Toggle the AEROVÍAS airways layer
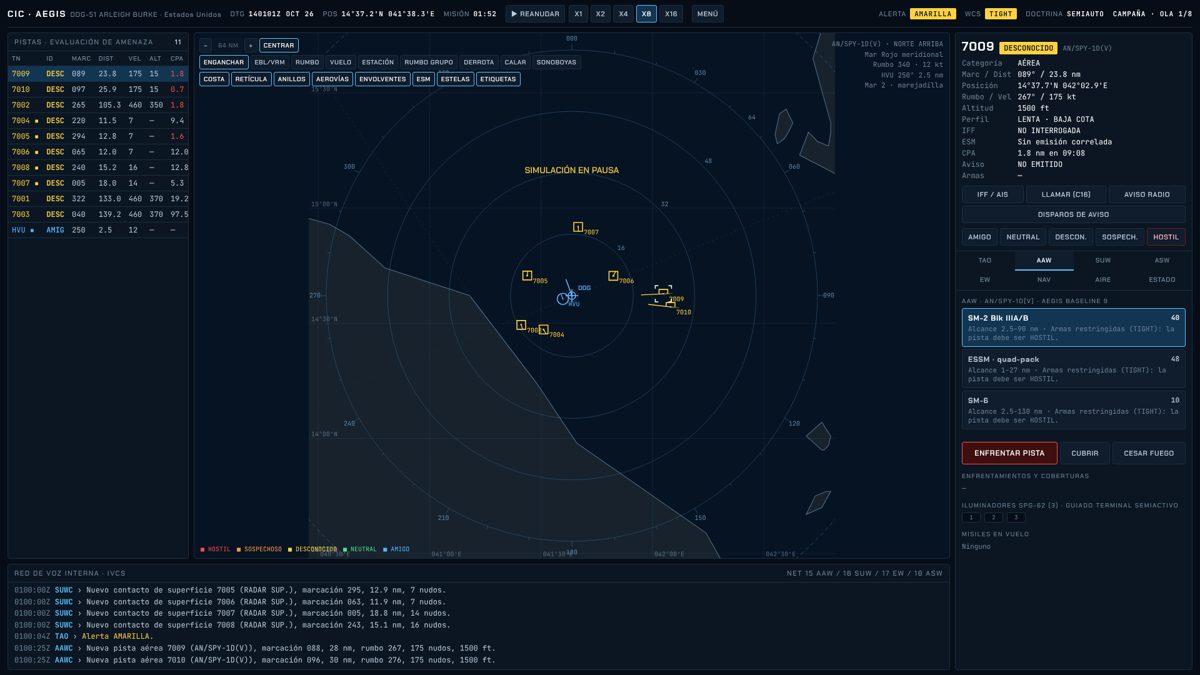 [332, 79]
